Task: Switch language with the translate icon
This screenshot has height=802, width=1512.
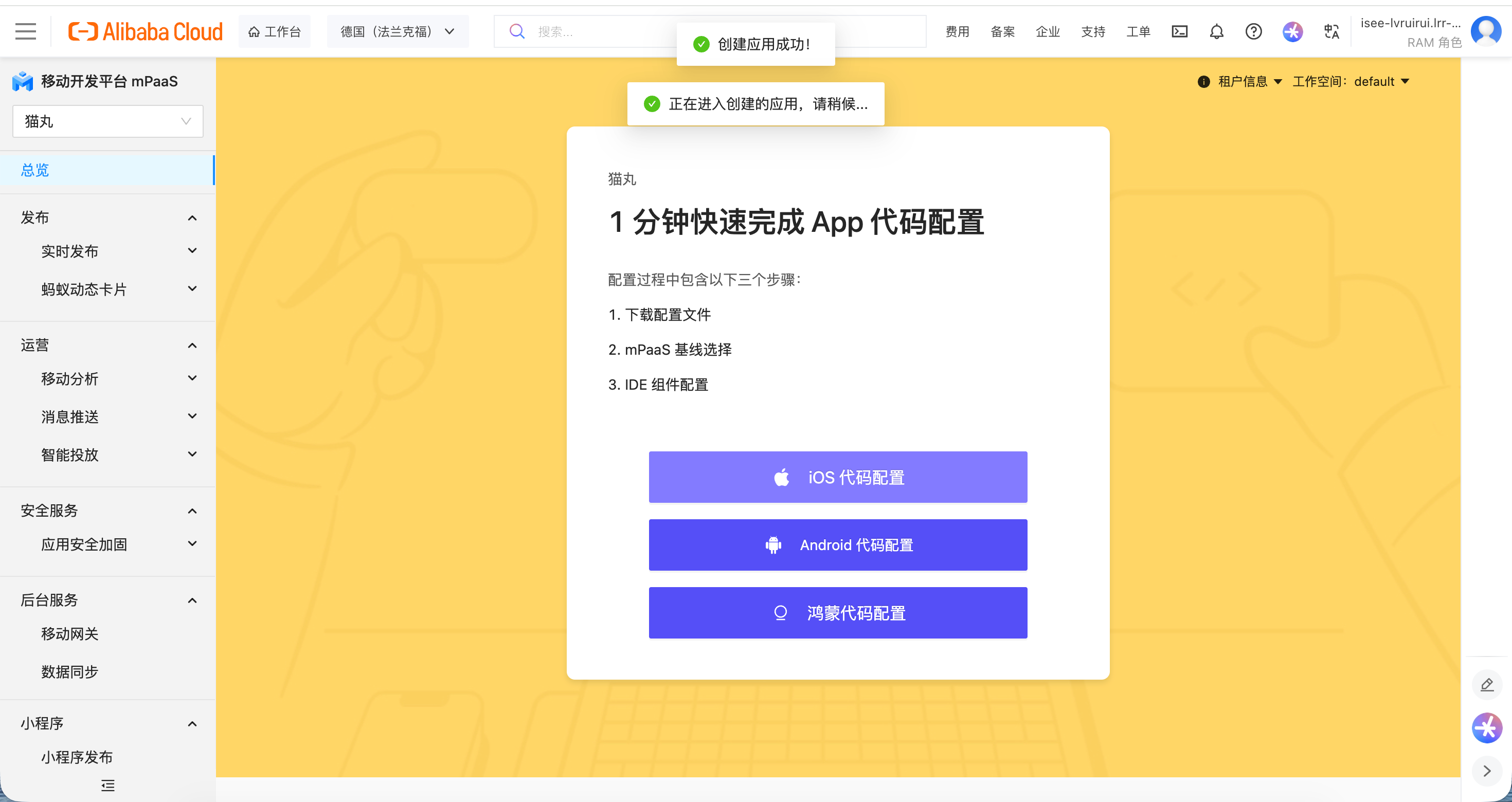Action: tap(1331, 31)
